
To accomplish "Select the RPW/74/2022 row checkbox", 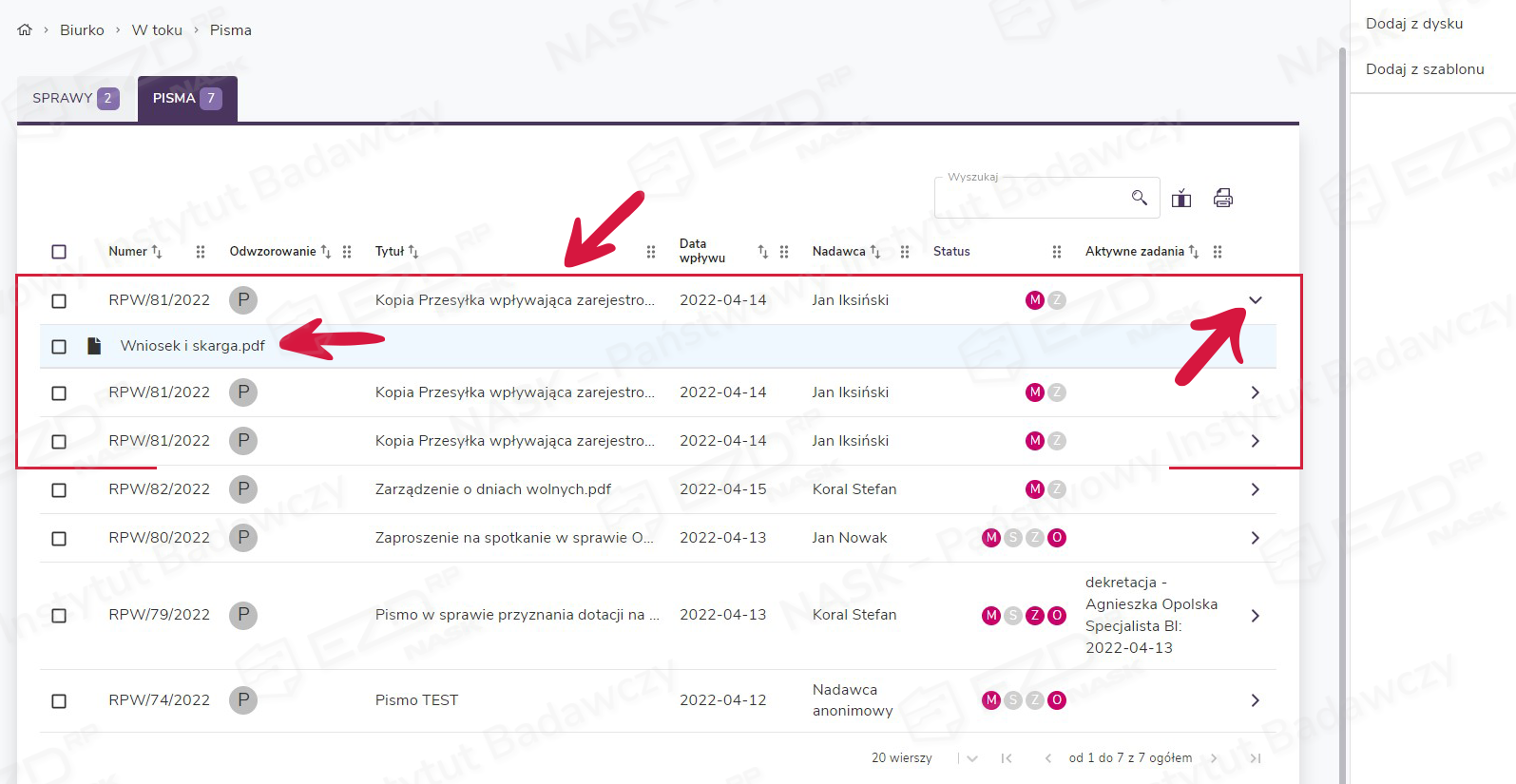I will [59, 701].
